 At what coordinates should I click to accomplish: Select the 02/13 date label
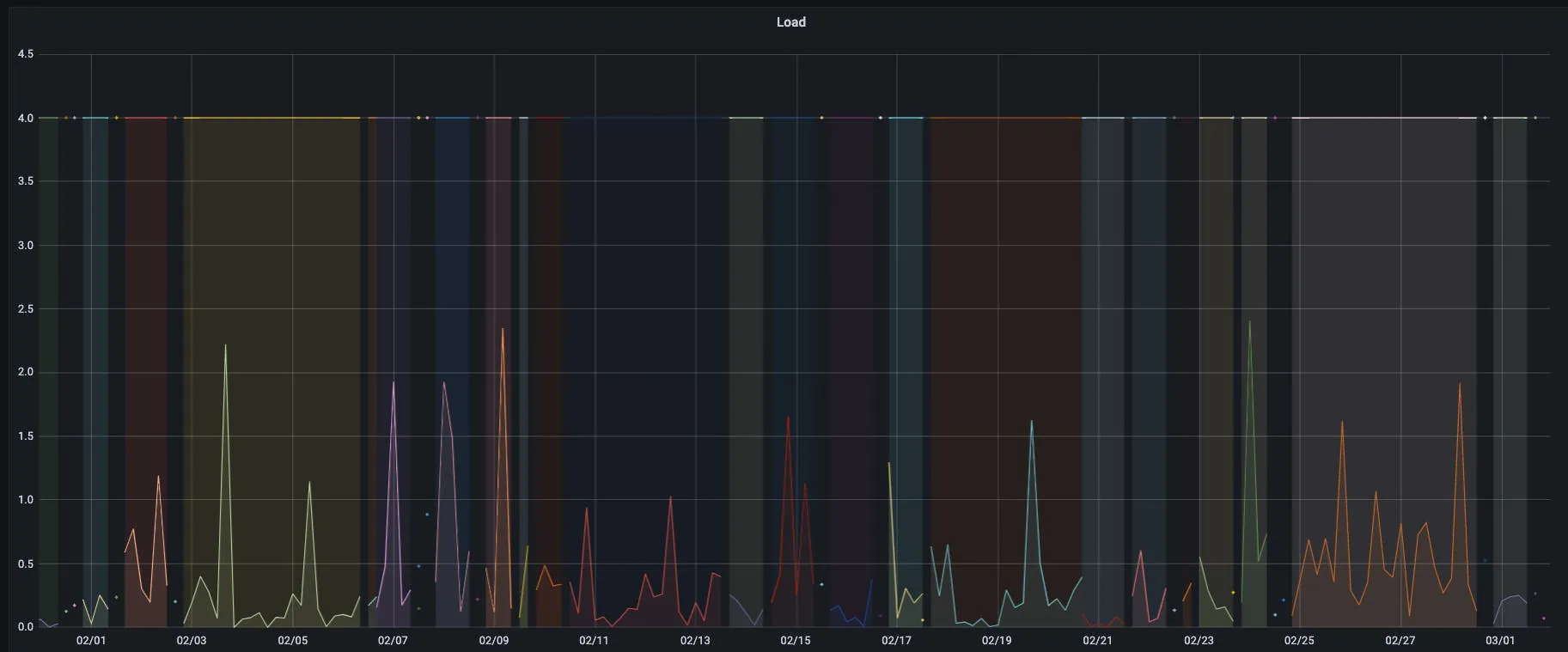(695, 641)
